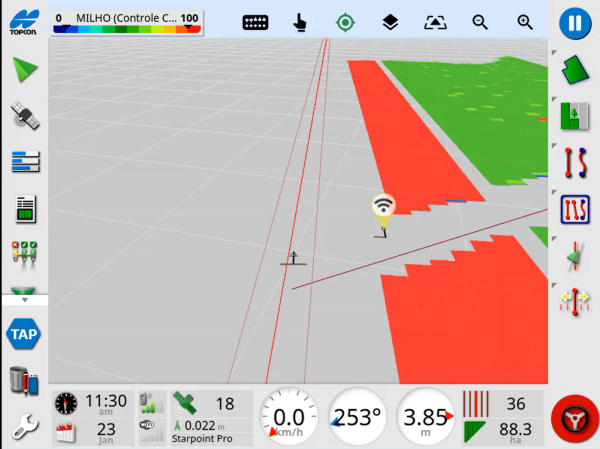Open the job report document icon
600x449 pixels.
tap(26, 209)
